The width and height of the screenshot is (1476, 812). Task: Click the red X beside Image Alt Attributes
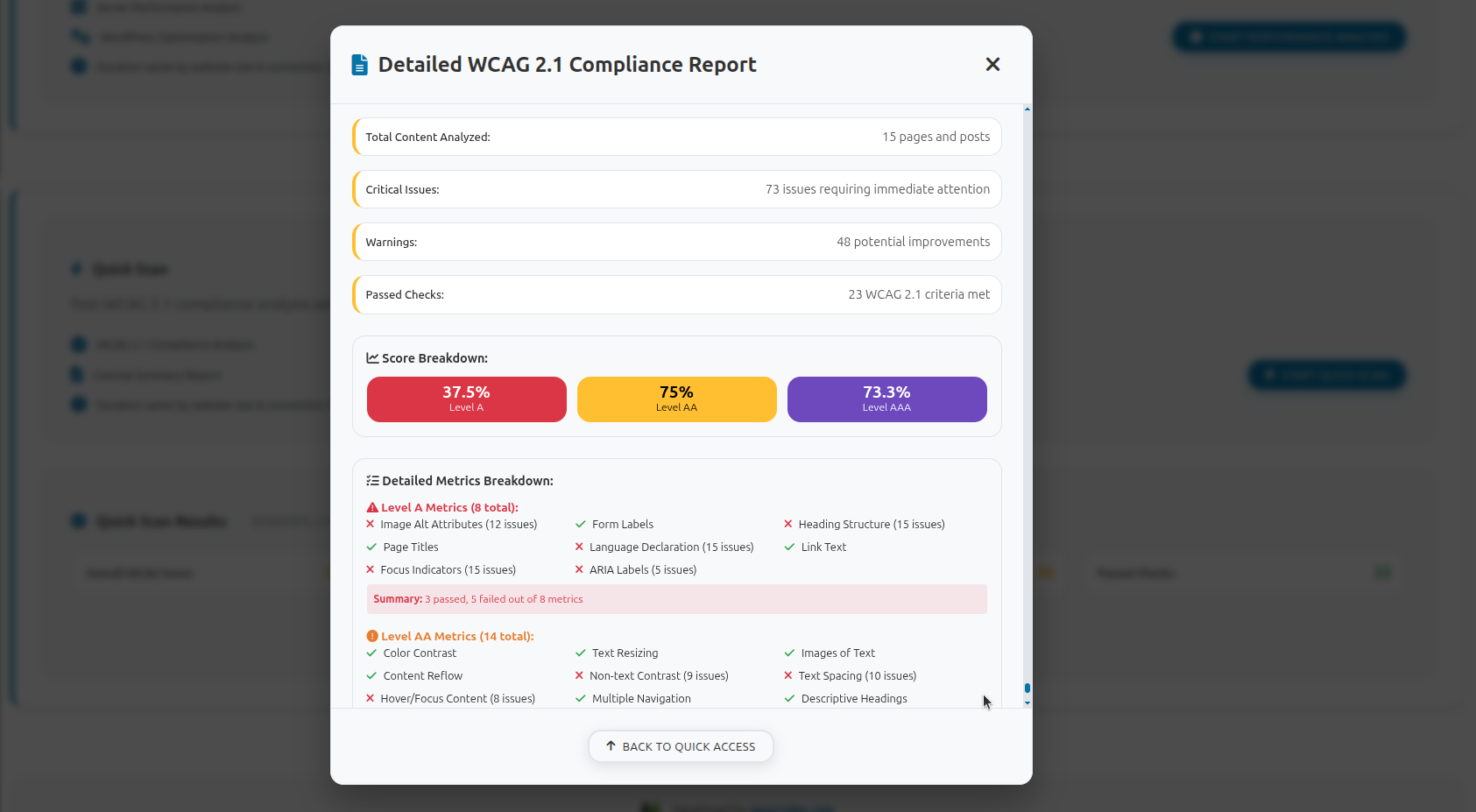[371, 525]
